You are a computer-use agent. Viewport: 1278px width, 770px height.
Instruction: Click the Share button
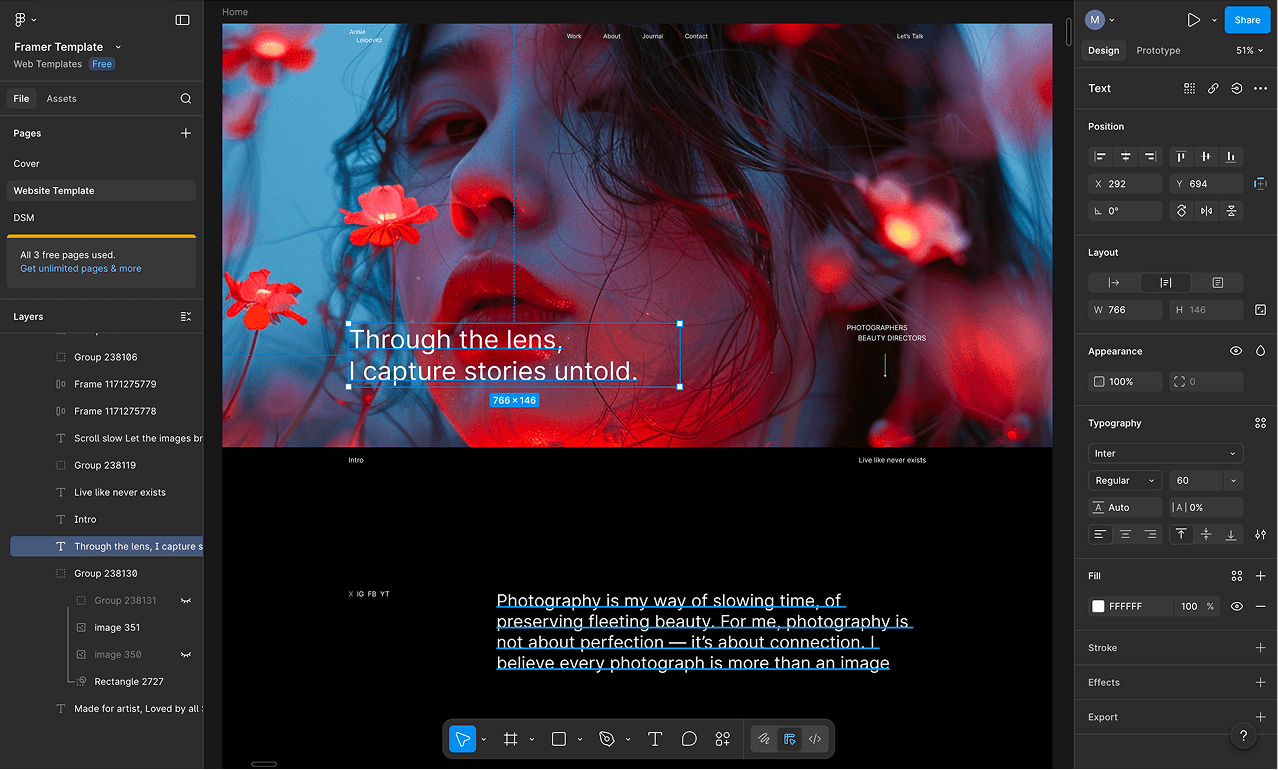(1247, 20)
